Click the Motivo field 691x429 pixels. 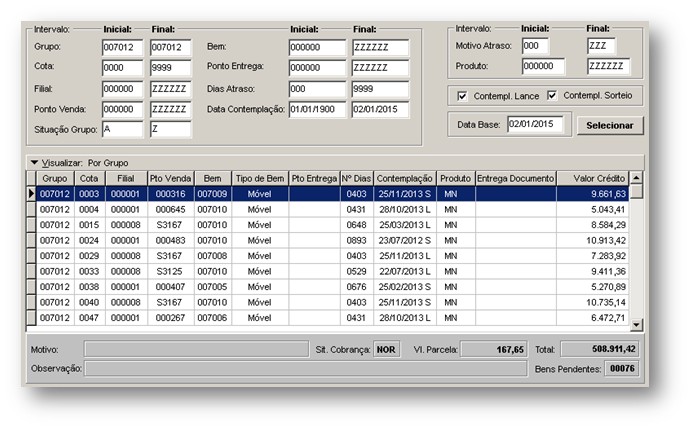point(197,350)
